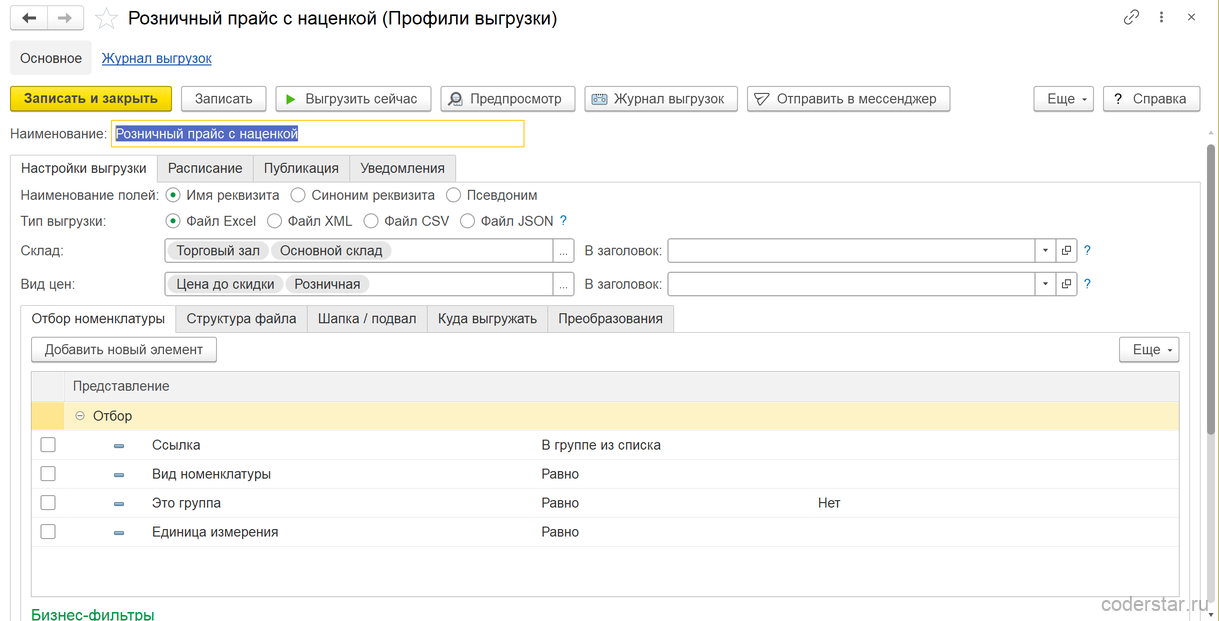
Task: Switch to 'Расписание' tab
Action: coord(205,168)
